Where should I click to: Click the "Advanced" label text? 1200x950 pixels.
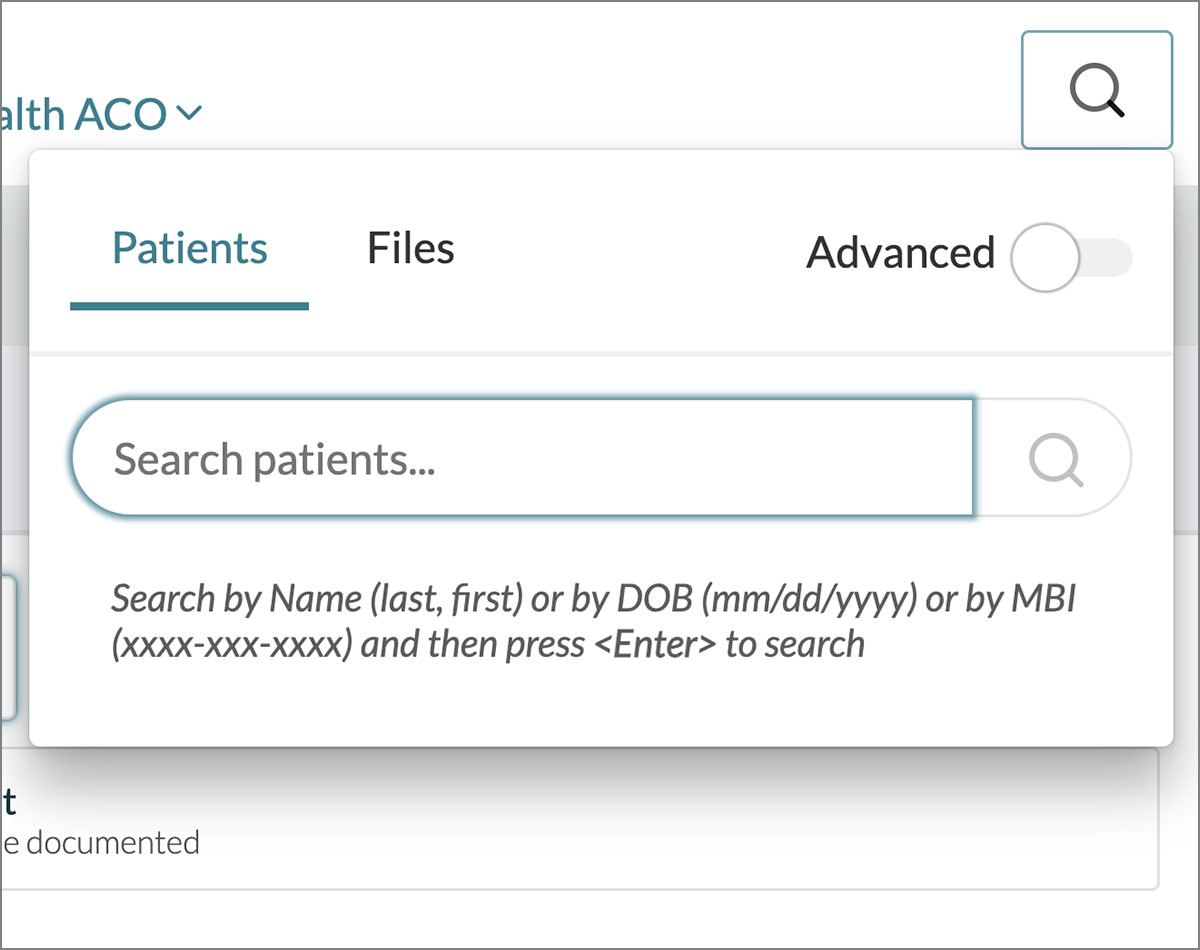coord(900,253)
